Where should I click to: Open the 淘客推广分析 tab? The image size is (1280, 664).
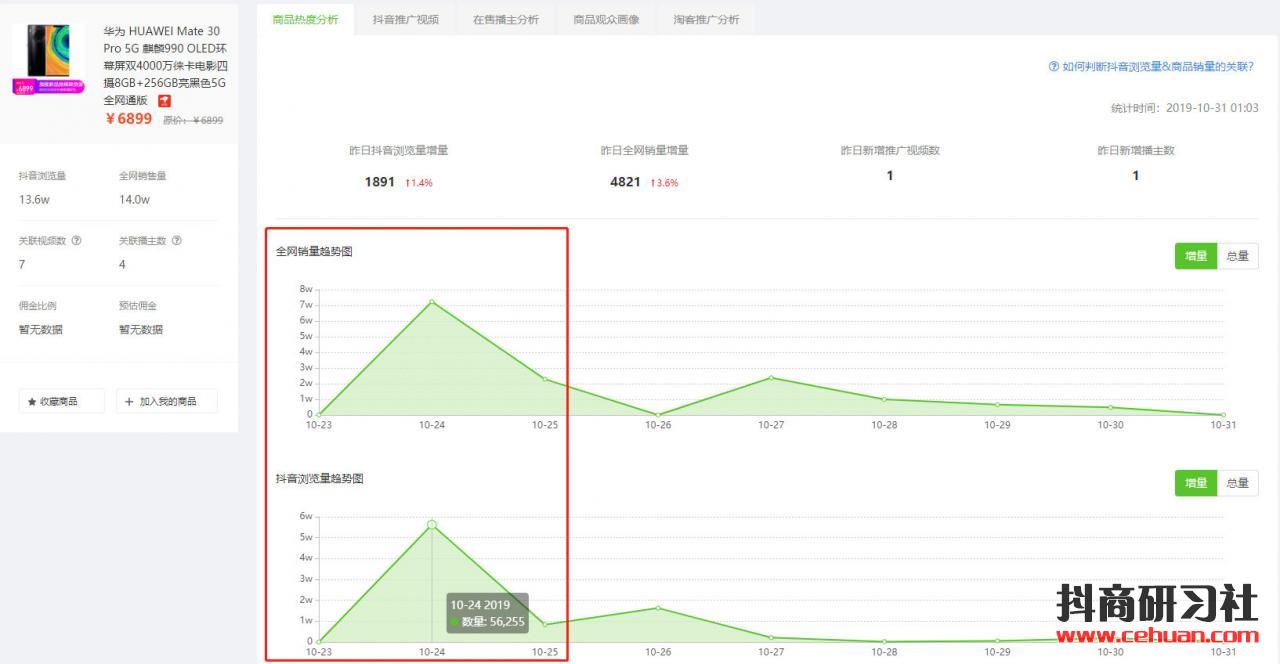tap(706, 19)
